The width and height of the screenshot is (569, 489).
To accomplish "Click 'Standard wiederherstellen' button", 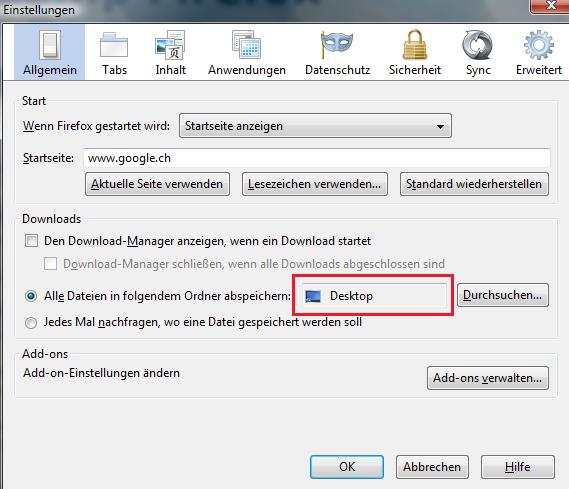I will (x=474, y=184).
